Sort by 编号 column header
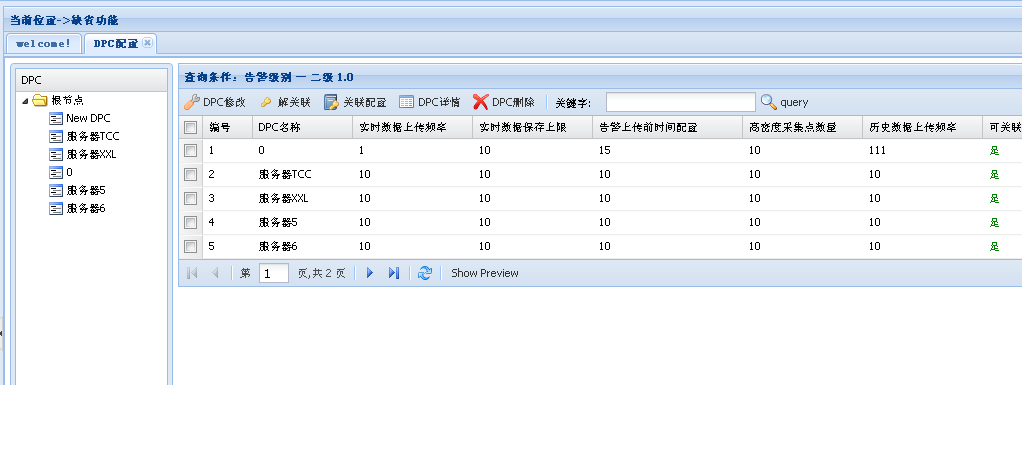The height and width of the screenshot is (450, 1022). [227, 127]
